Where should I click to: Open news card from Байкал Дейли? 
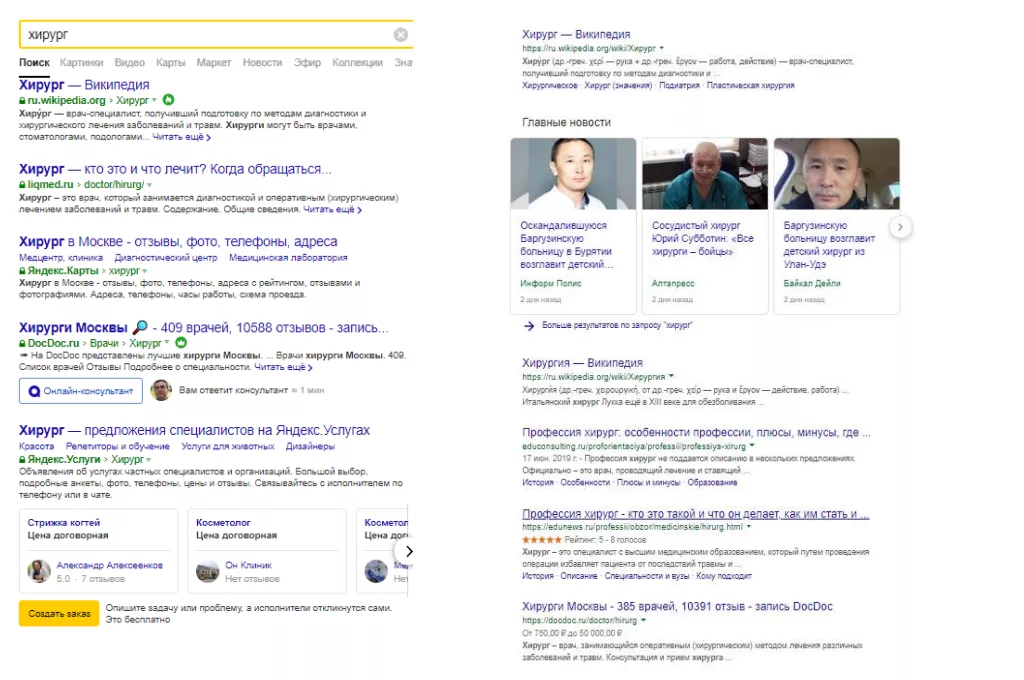[x=837, y=226]
